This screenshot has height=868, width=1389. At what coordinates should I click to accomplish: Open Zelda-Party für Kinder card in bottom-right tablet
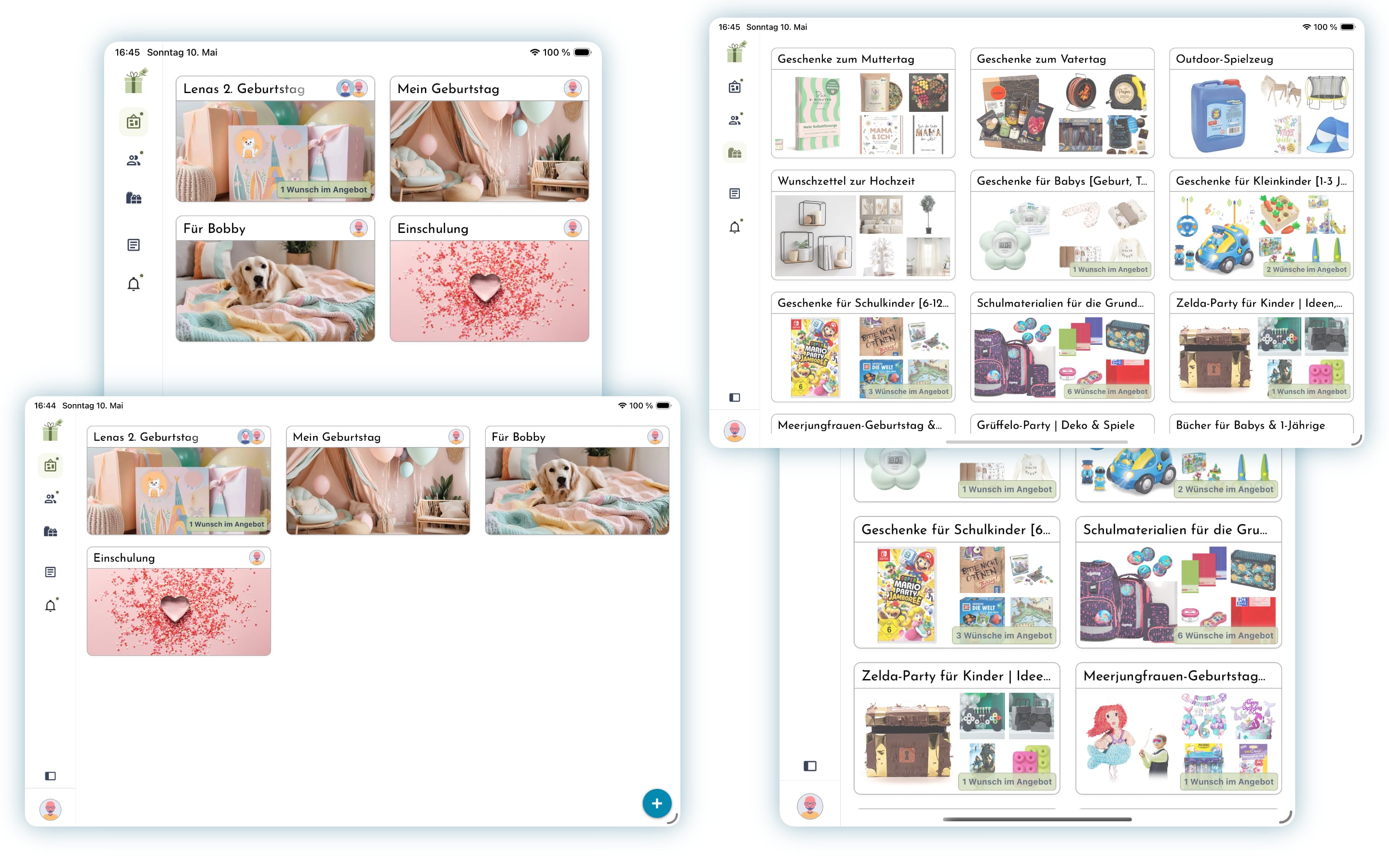(956, 729)
